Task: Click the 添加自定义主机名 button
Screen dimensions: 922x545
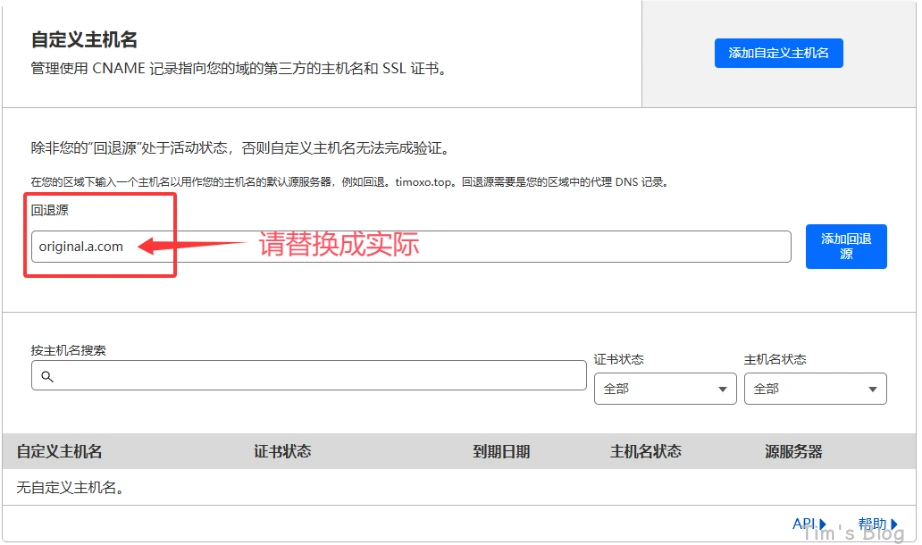Action: click(x=778, y=53)
